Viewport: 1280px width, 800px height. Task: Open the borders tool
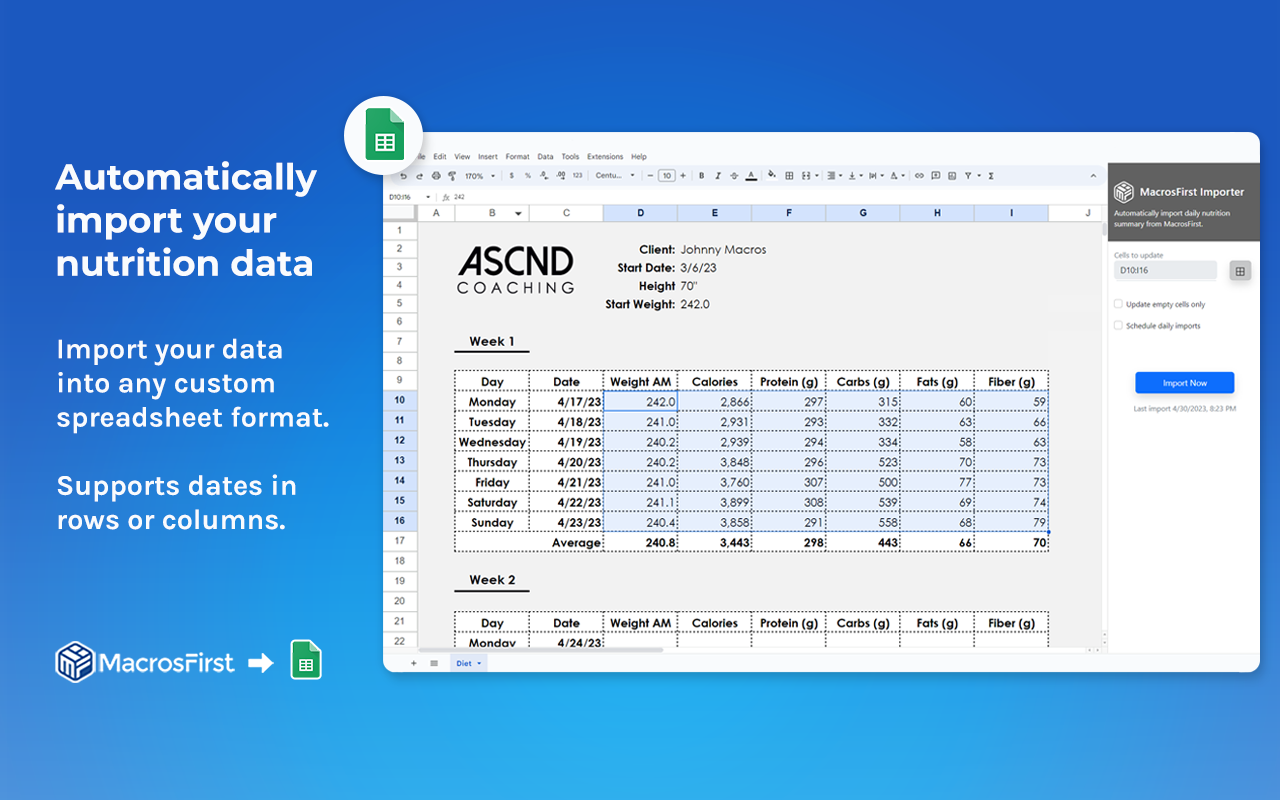click(789, 176)
